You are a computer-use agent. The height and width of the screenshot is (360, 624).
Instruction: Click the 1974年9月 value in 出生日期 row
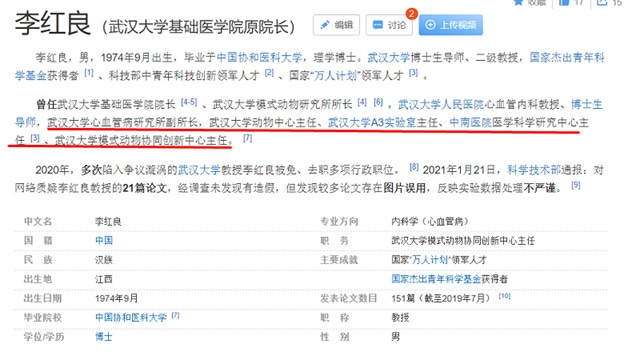tap(116, 298)
